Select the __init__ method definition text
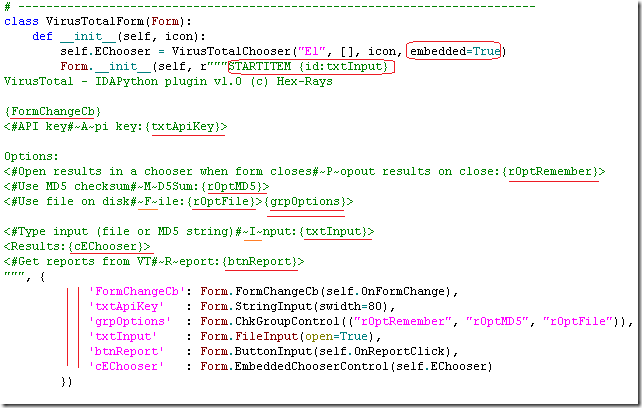Viewport: 642px width, 408px height. pyautogui.click(x=119, y=36)
